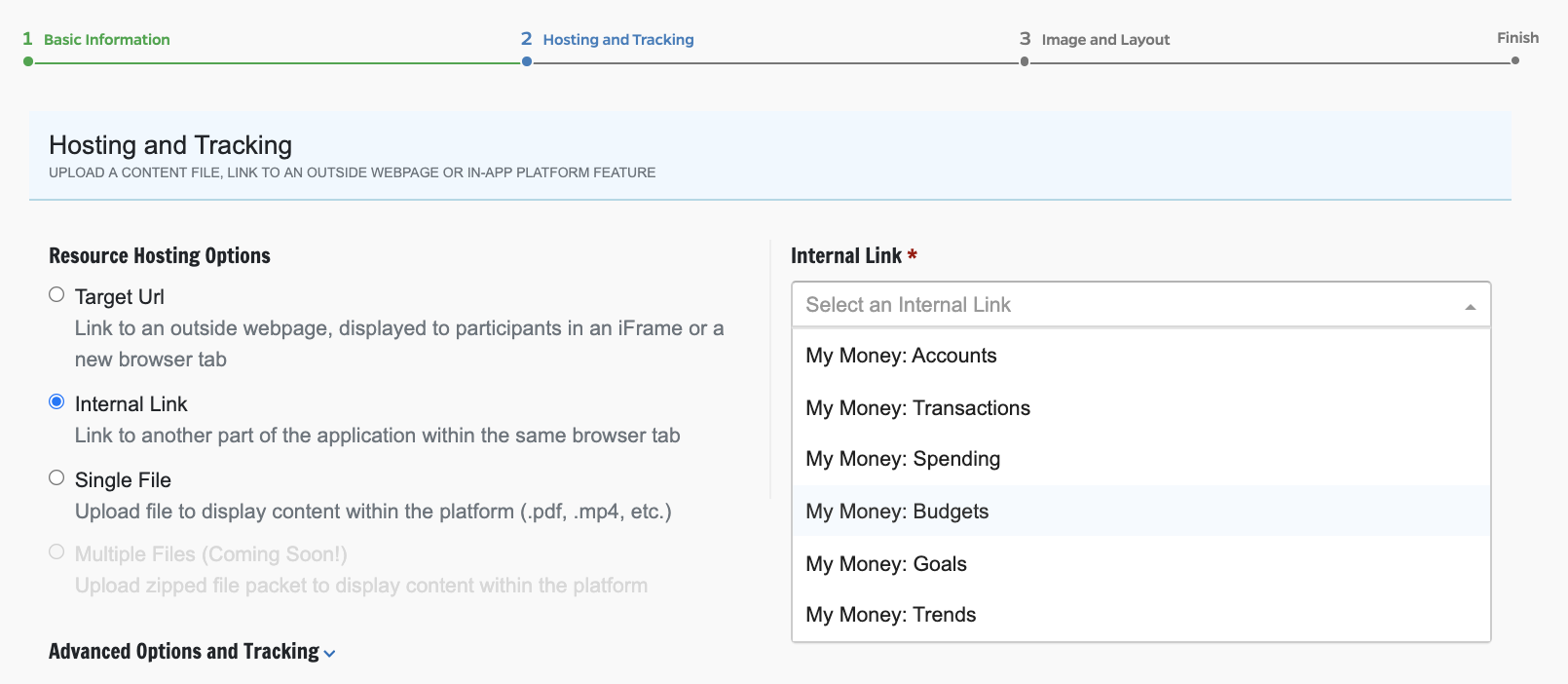This screenshot has height=684, width=1568.
Task: Go to step 1 Basic Information
Action: [106, 40]
